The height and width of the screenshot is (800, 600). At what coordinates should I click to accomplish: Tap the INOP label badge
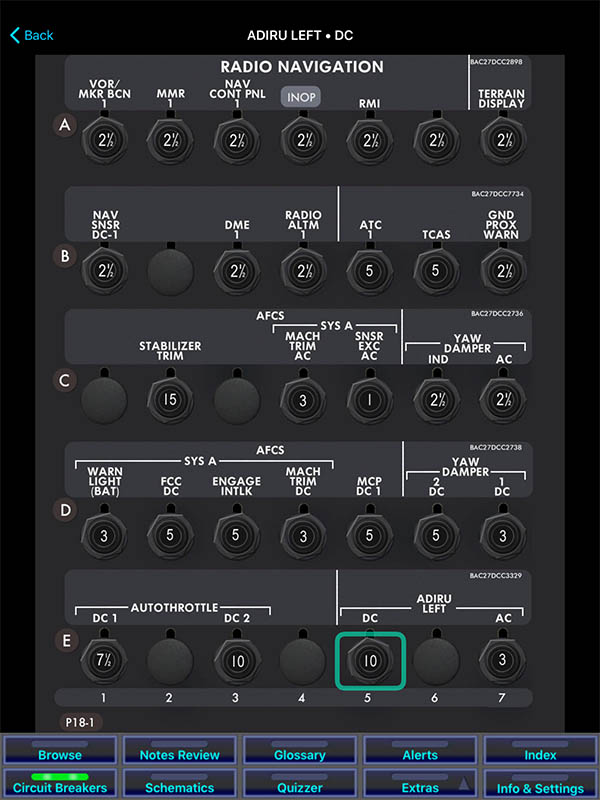pyautogui.click(x=302, y=97)
